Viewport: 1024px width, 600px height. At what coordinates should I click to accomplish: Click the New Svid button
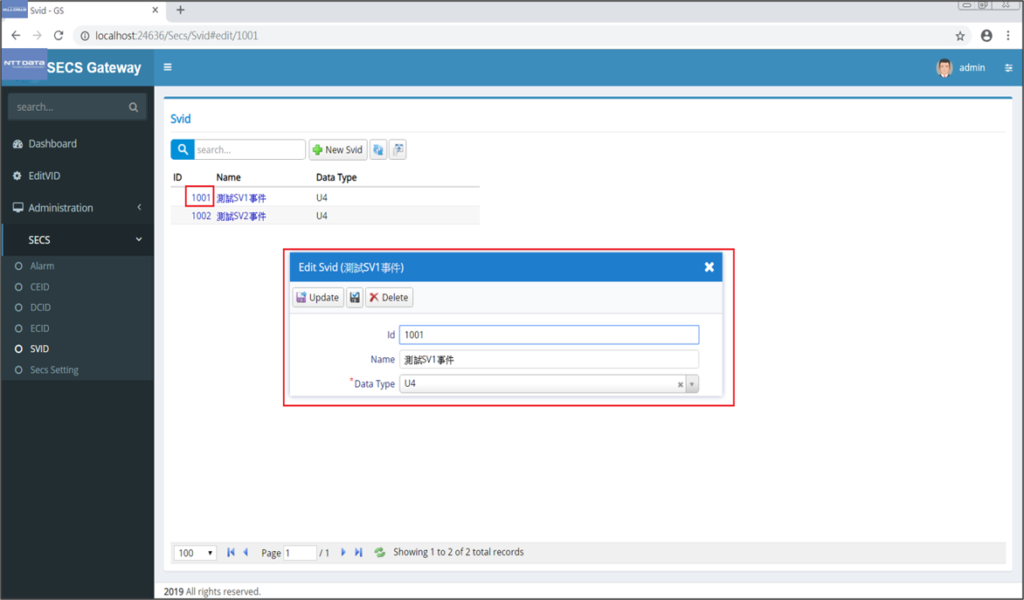pos(338,150)
